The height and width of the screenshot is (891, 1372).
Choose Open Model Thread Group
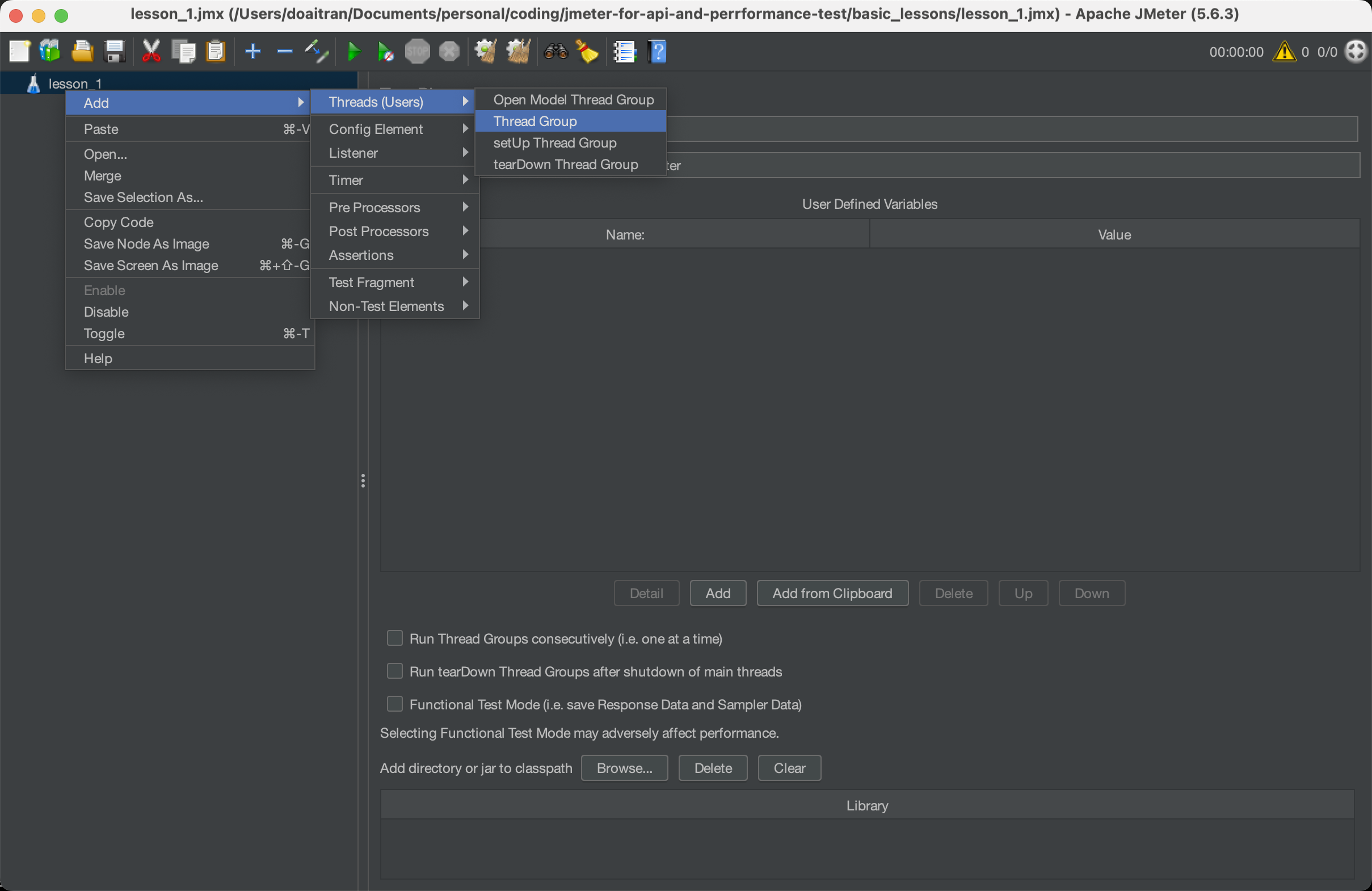point(571,100)
